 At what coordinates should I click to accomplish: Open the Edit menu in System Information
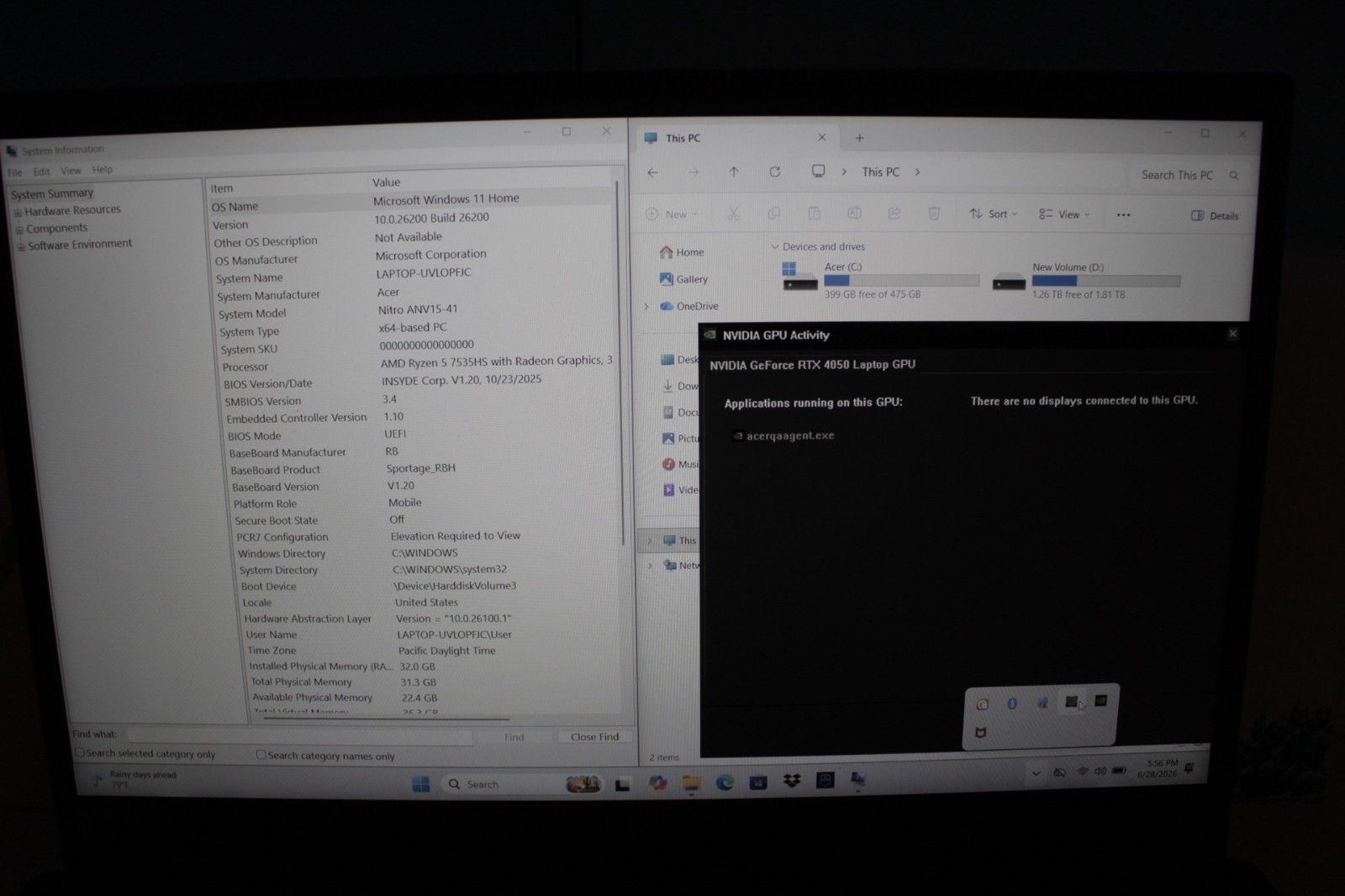[x=41, y=171]
